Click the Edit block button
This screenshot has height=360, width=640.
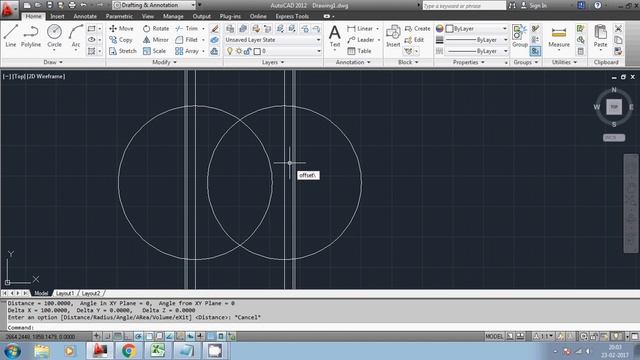point(414,40)
